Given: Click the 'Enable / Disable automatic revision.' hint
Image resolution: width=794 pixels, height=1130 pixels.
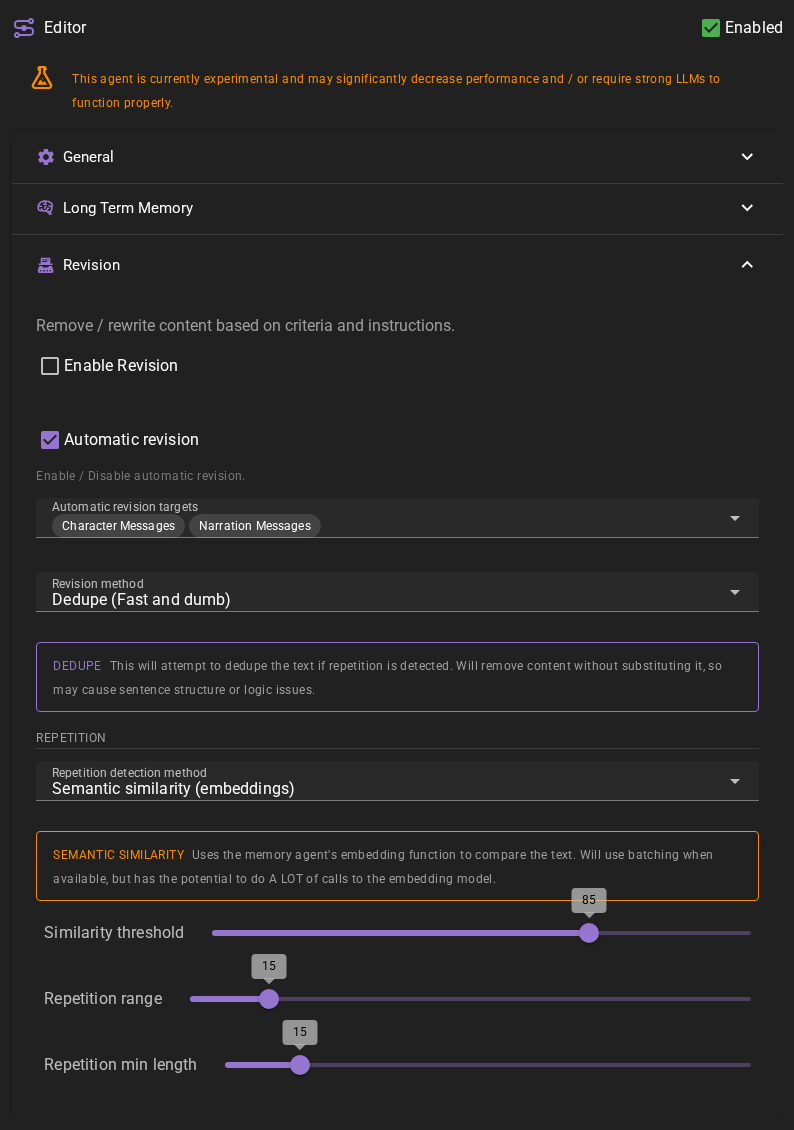Looking at the screenshot, I should coord(140,476).
